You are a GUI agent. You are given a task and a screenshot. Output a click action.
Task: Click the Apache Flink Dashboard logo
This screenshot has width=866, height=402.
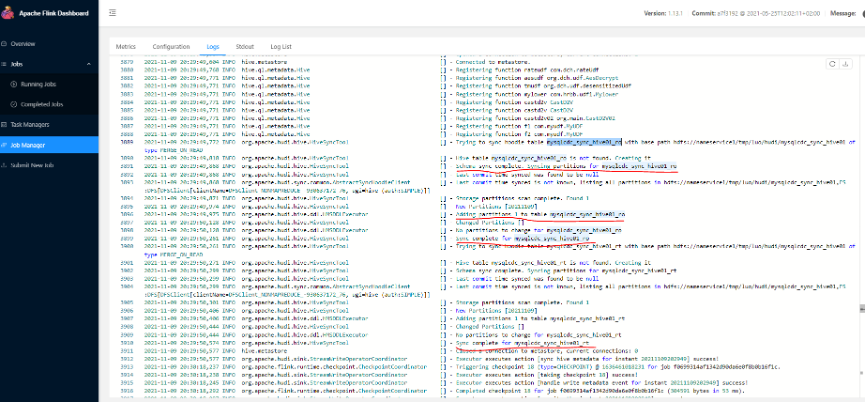click(7, 13)
